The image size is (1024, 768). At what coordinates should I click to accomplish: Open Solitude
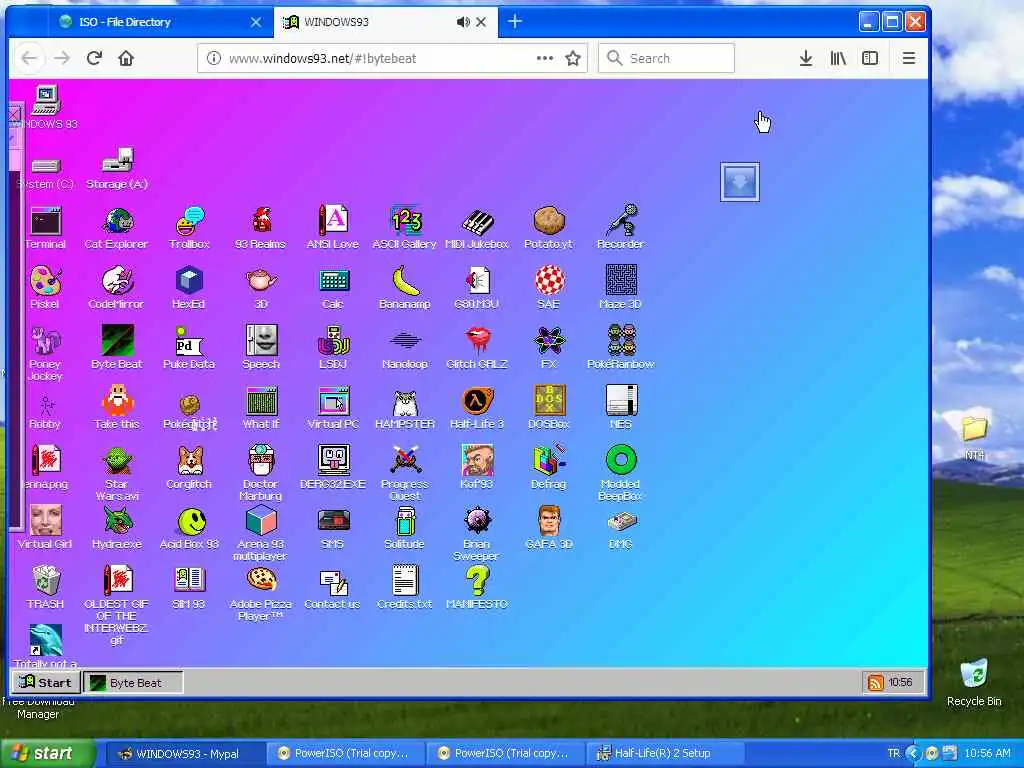click(x=405, y=527)
